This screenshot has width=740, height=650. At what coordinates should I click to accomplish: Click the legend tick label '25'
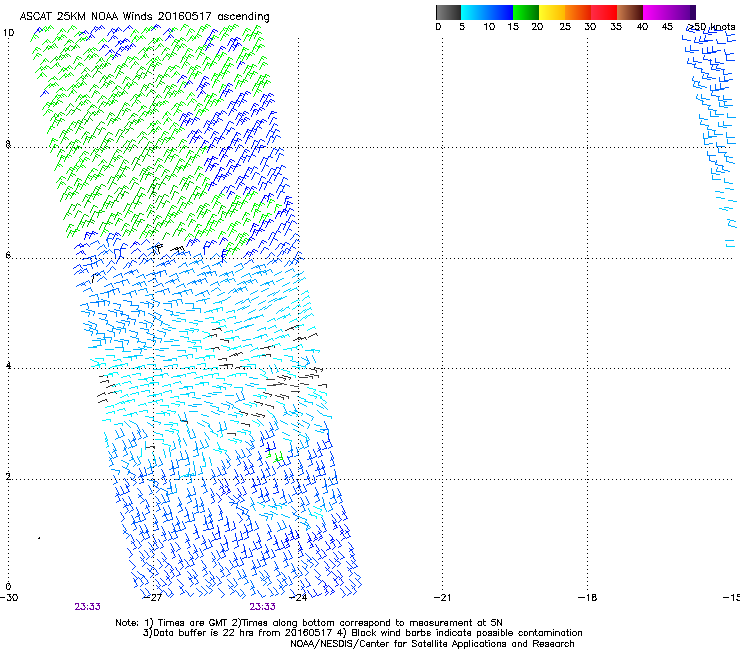pos(565,27)
